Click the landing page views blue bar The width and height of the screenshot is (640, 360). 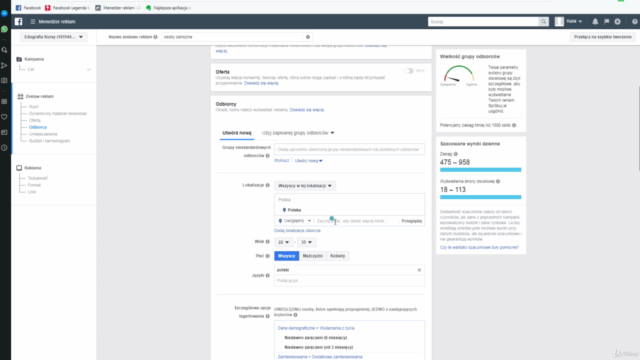click(x=480, y=197)
